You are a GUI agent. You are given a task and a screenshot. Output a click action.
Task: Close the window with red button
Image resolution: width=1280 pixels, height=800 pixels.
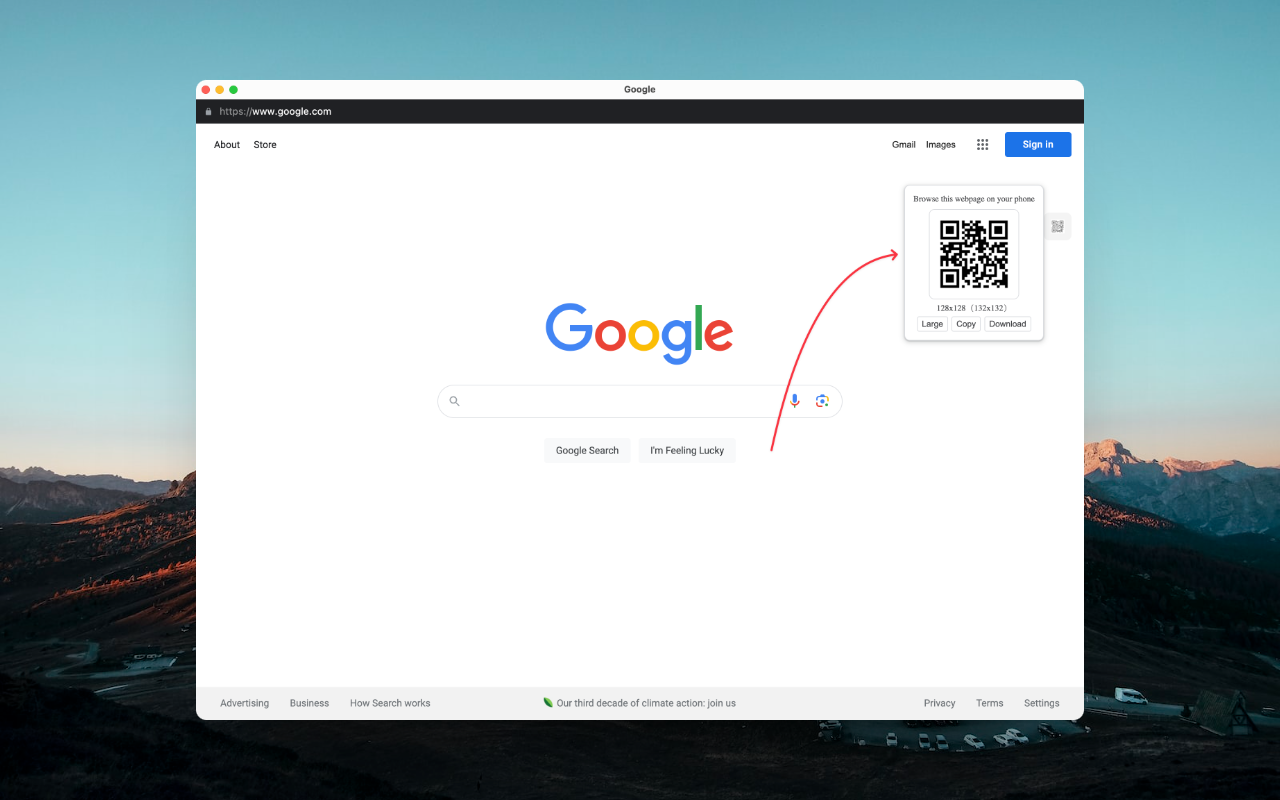206,90
